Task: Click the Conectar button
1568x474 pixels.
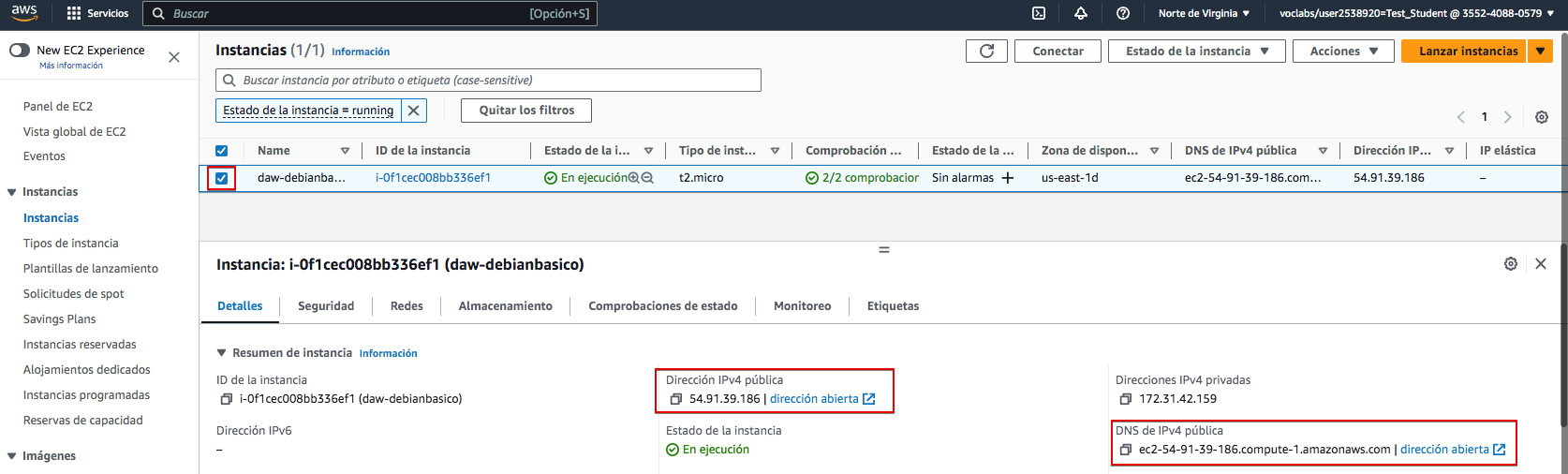Action: (1058, 52)
